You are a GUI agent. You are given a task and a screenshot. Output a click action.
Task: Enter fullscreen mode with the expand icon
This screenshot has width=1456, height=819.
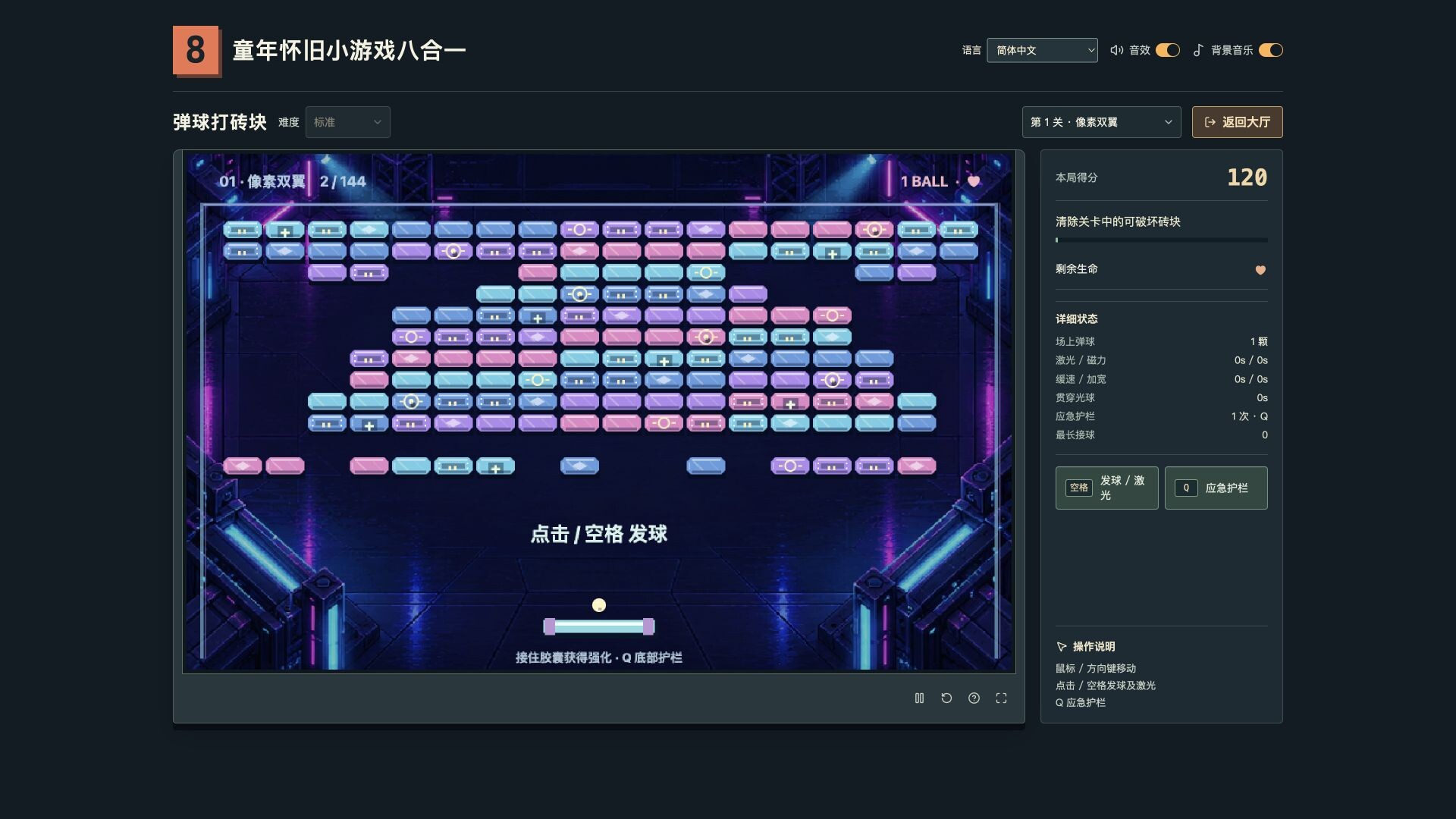[1001, 698]
